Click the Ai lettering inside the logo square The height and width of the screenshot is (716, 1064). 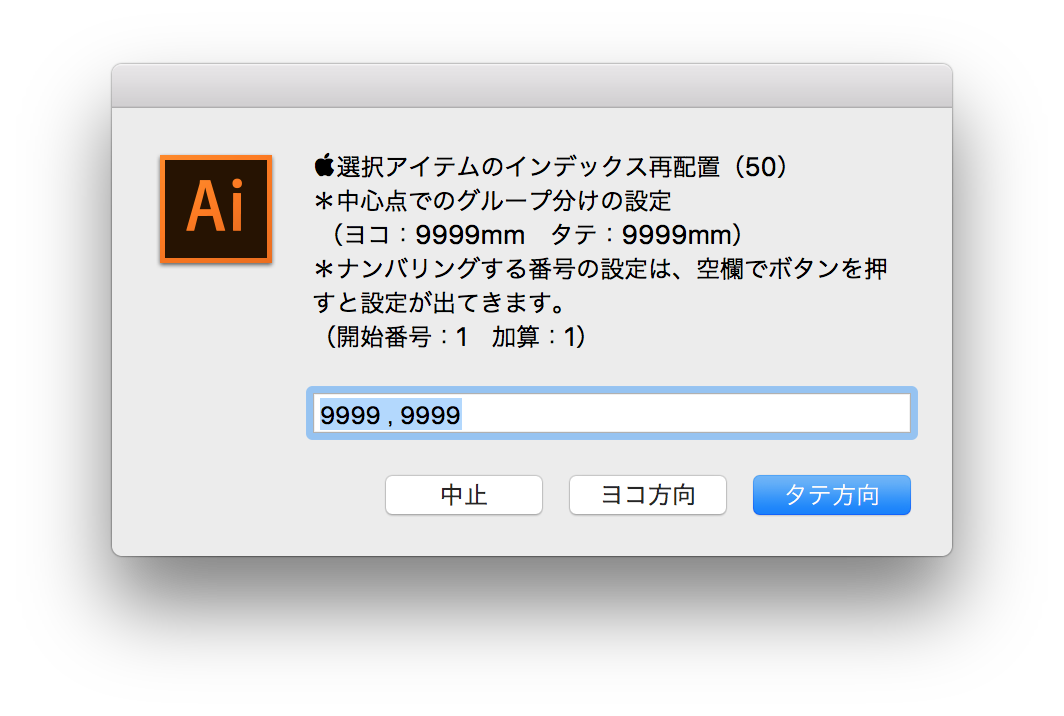pyautogui.click(x=212, y=210)
